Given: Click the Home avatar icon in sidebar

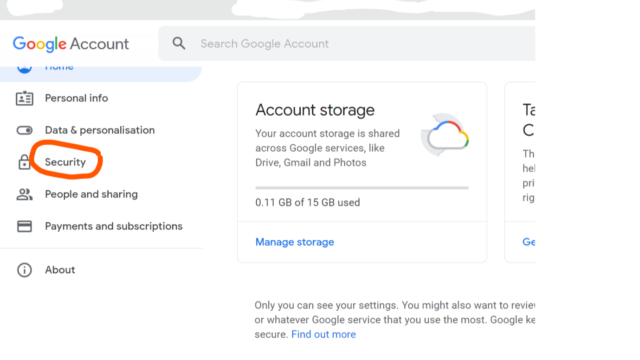Looking at the screenshot, I should [24, 68].
